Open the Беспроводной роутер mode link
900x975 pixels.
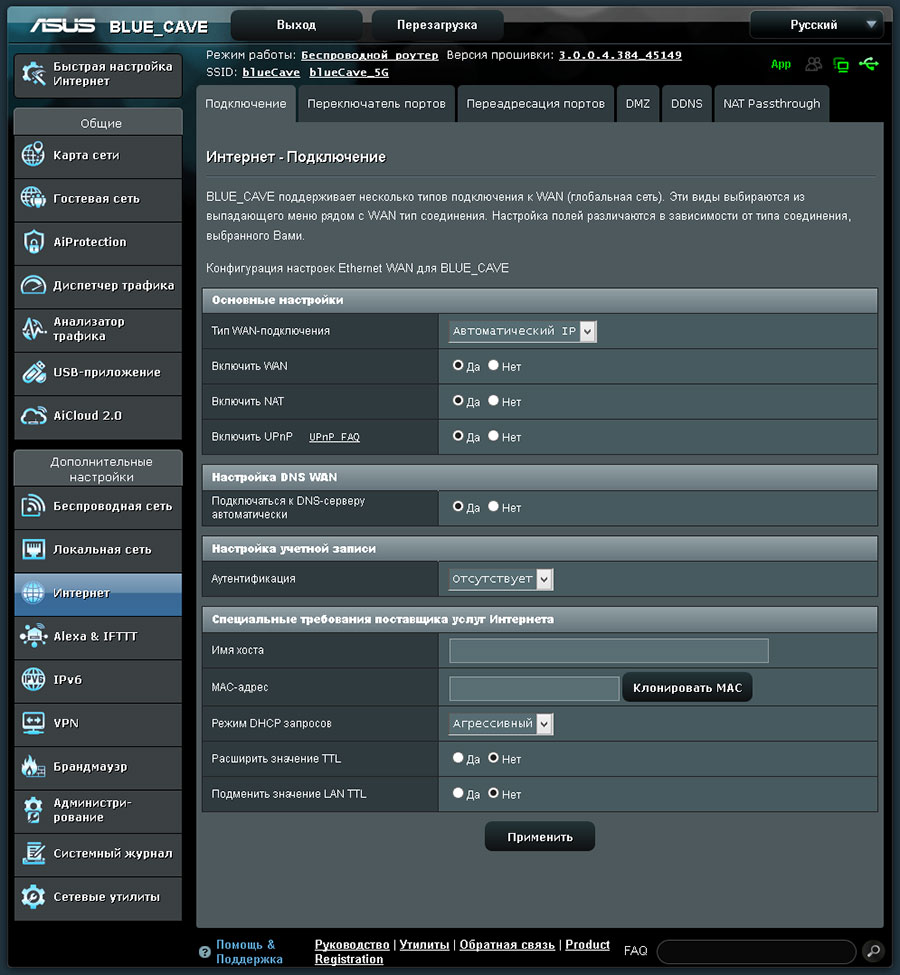[369, 55]
